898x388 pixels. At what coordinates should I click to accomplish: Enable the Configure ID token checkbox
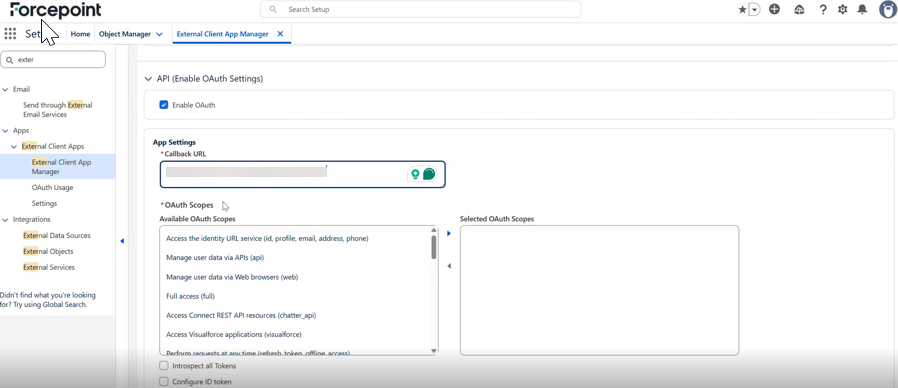tap(164, 382)
